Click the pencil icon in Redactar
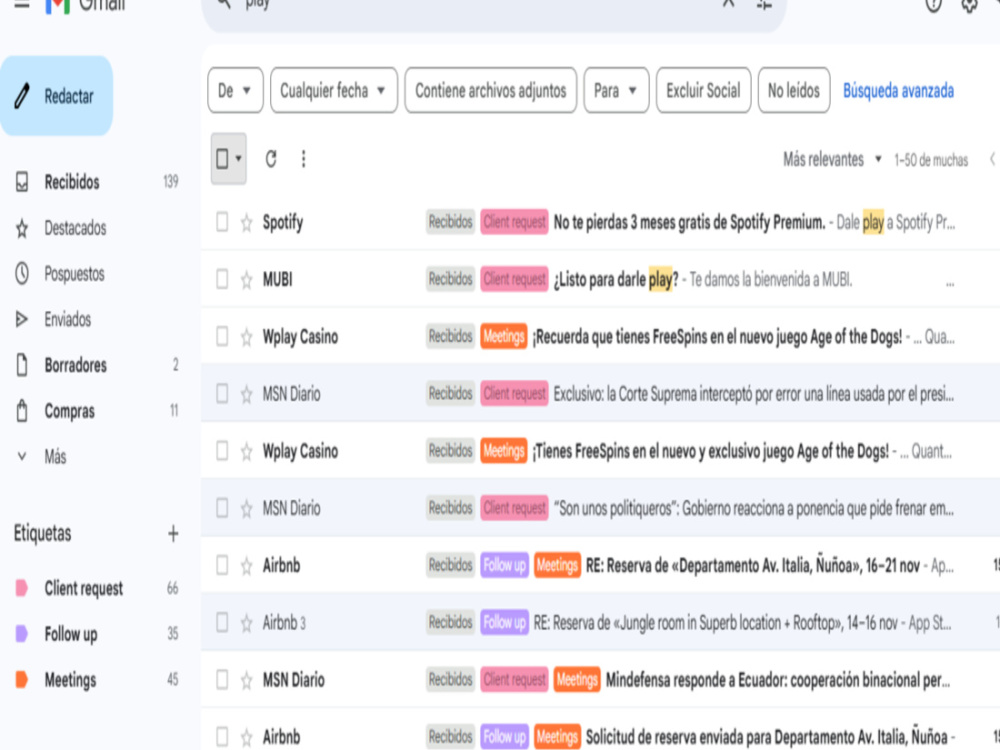 (x=22, y=96)
